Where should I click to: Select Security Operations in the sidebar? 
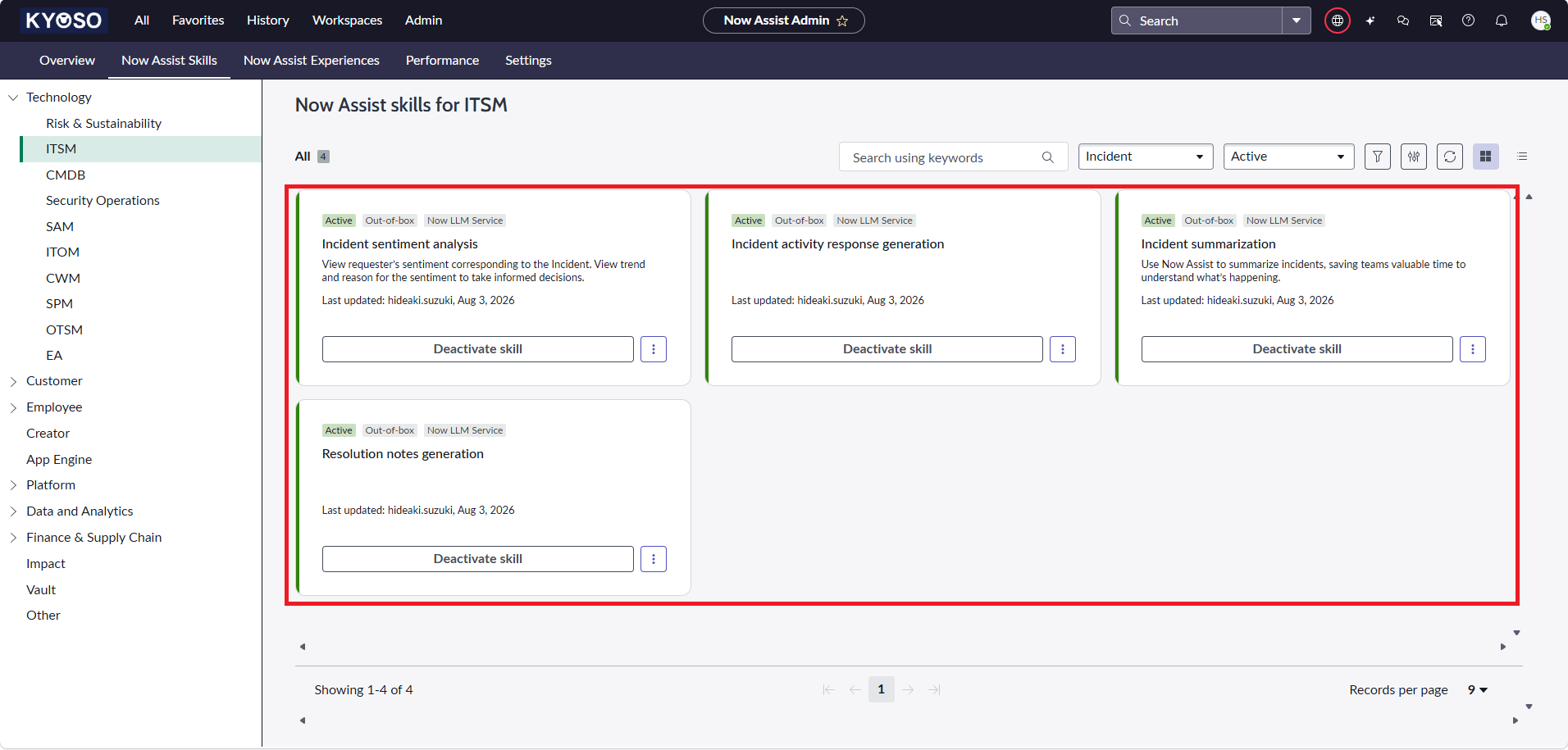pos(103,201)
